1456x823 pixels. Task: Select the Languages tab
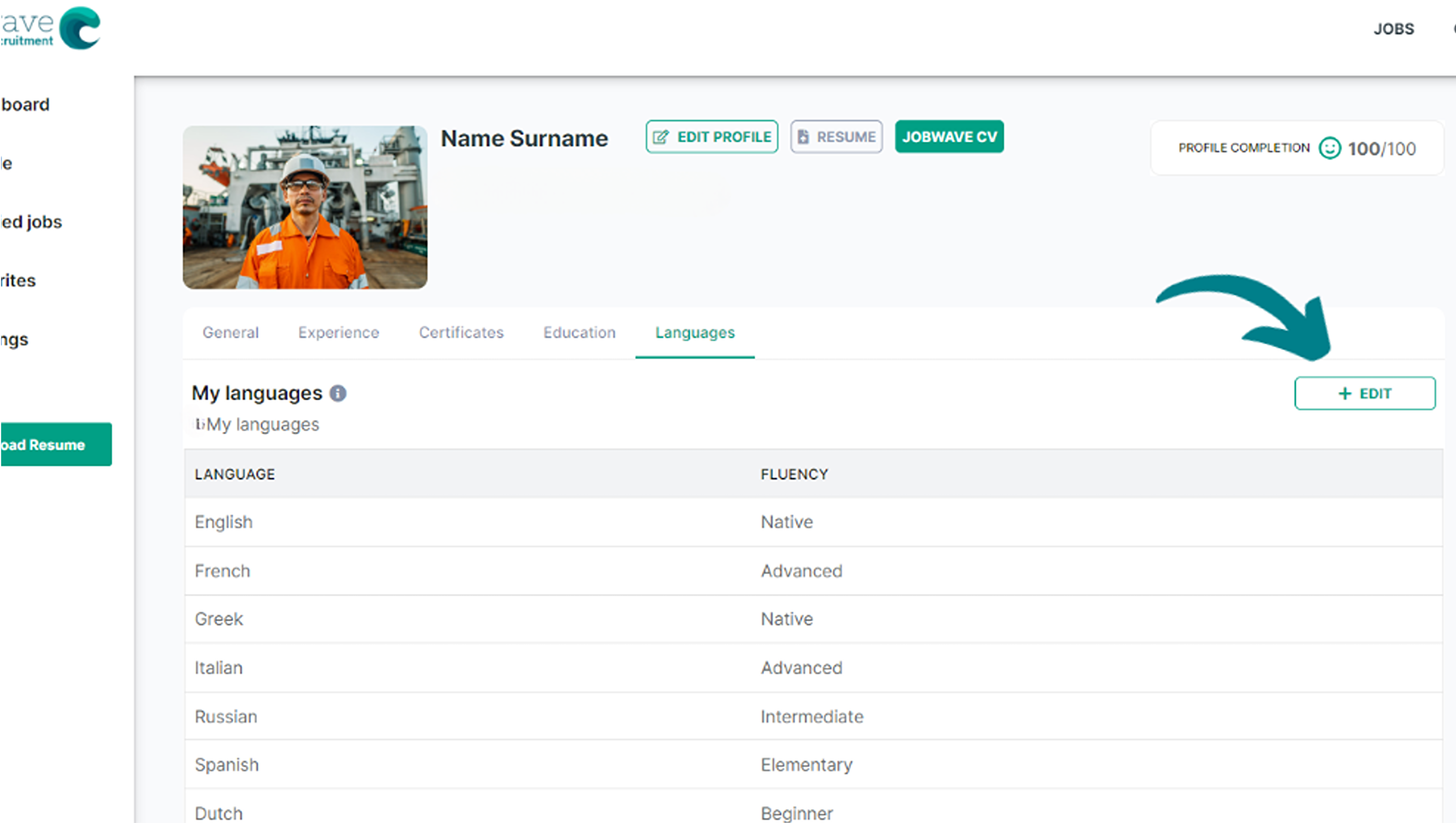(694, 332)
